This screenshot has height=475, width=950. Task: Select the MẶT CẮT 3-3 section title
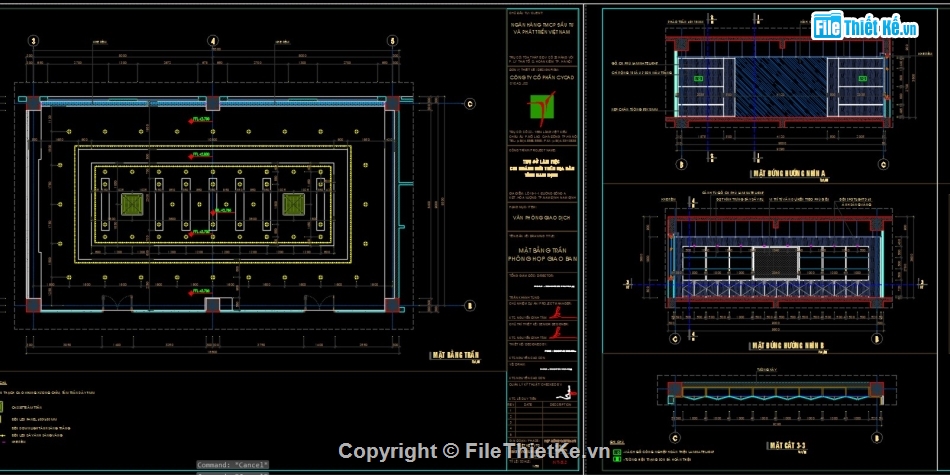(x=787, y=443)
